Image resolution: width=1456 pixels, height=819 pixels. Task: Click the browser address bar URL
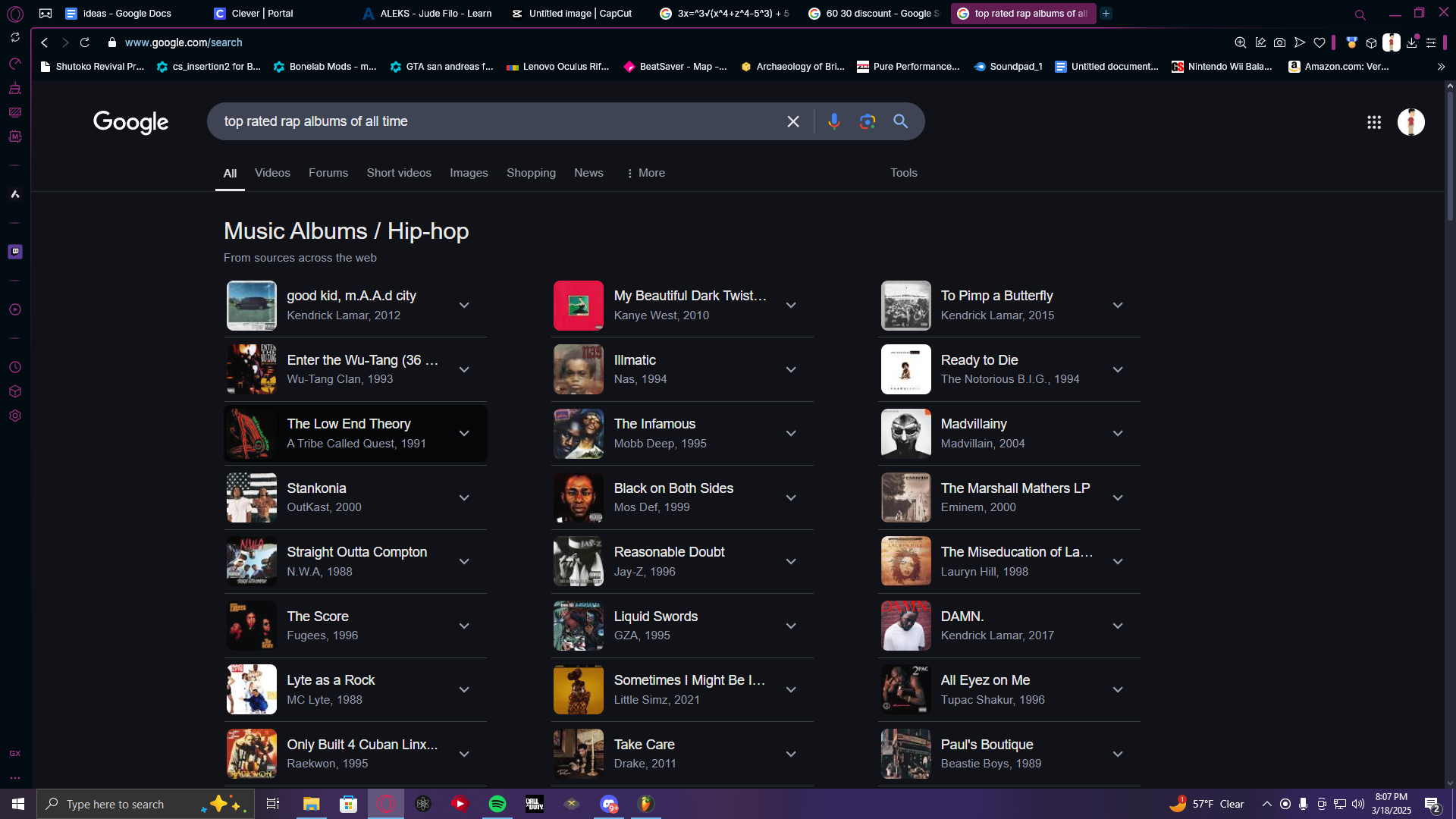[x=184, y=42]
